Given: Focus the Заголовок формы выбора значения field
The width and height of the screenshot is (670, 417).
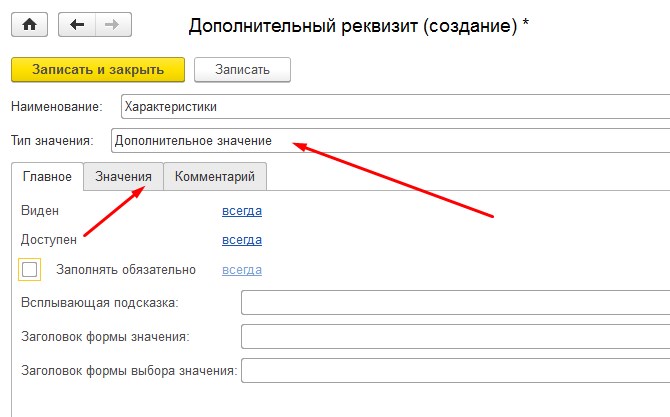Looking at the screenshot, I should pos(455,370).
